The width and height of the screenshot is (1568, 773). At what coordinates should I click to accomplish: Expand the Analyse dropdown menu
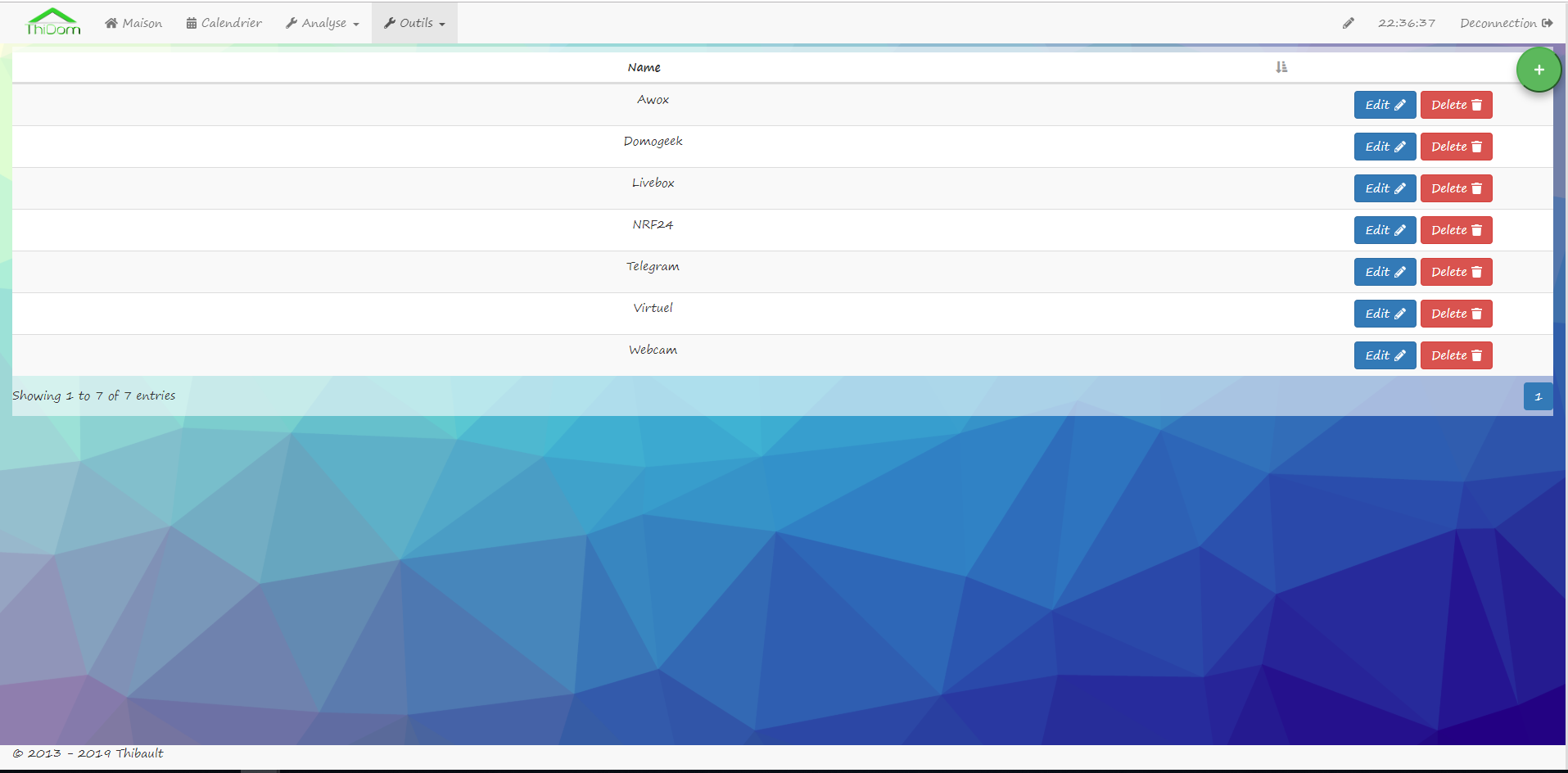pos(323,23)
